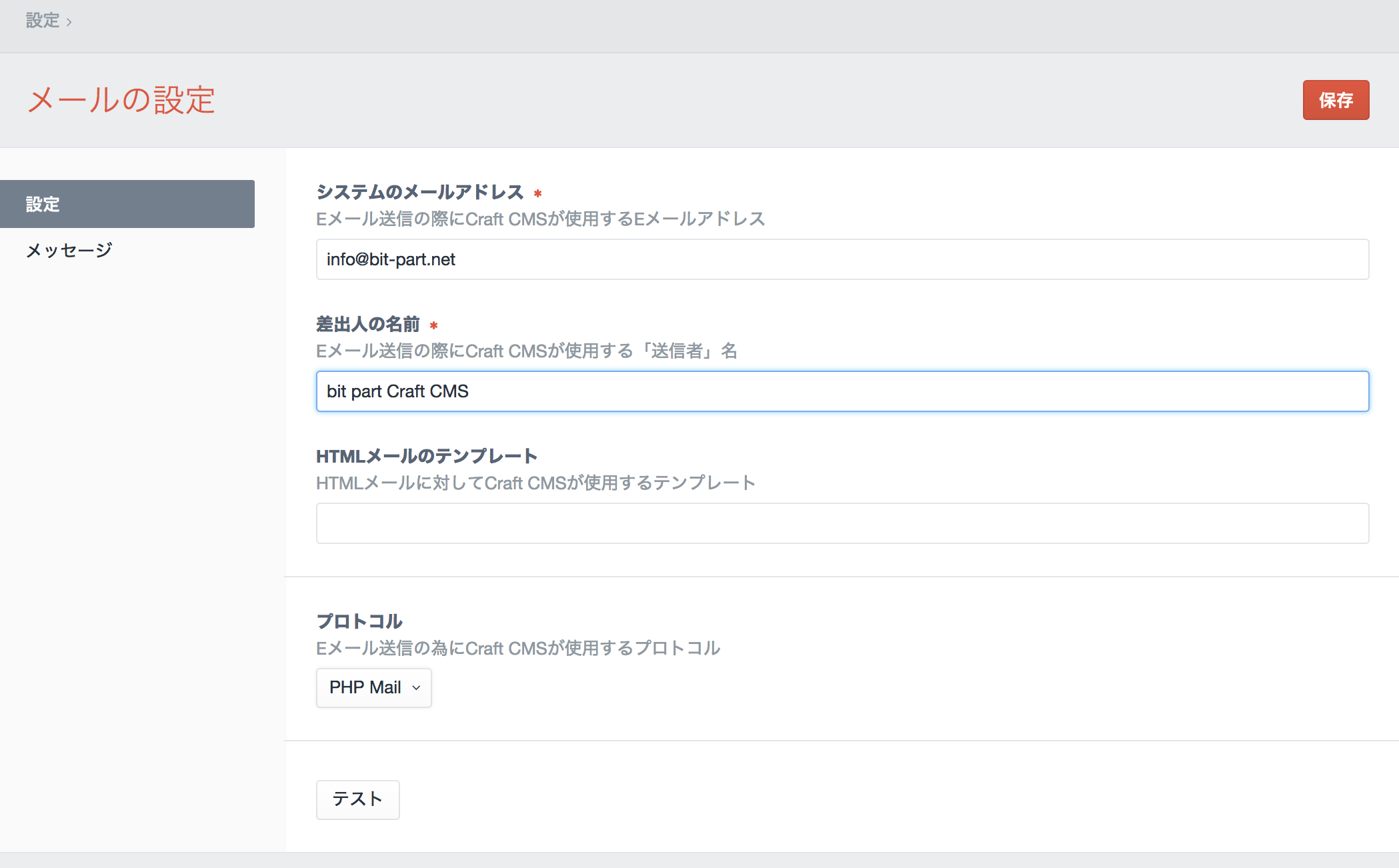Click the HTMLメールのテンプレート label
Screen dimensions: 1399x868
(426, 457)
